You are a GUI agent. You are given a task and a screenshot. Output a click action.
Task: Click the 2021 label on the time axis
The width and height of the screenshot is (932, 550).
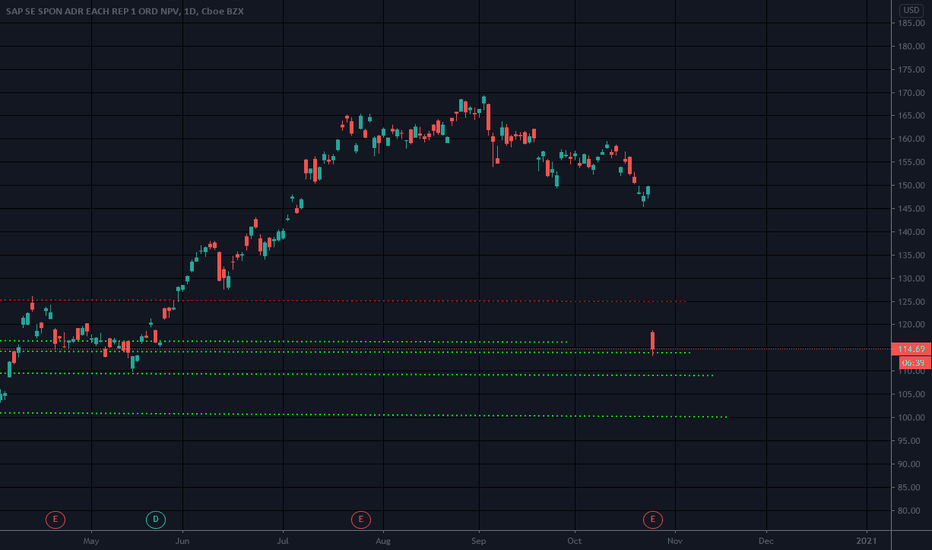pos(867,541)
